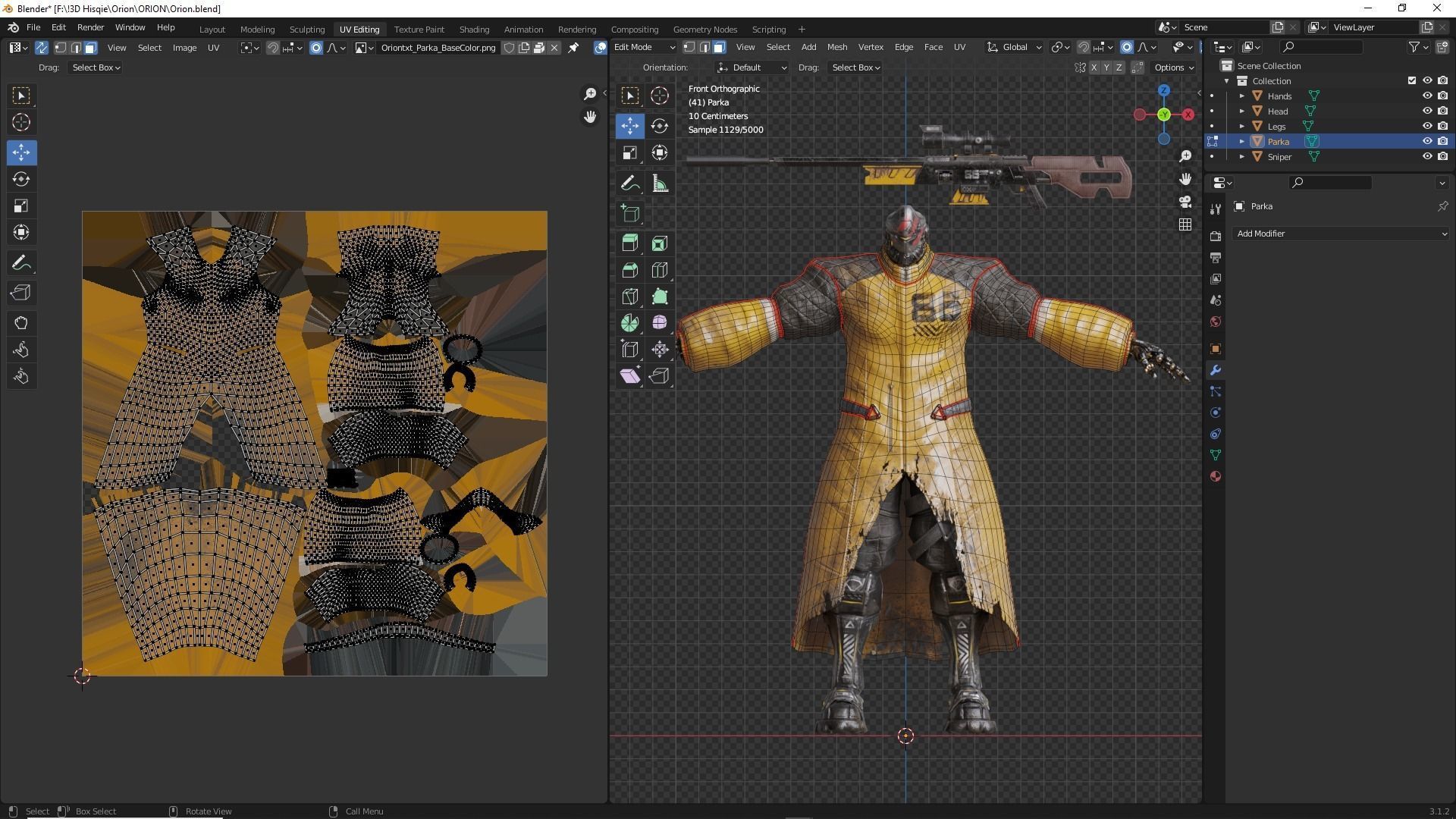Select the Spin tool
This screenshot has height=819, width=1456.
tap(630, 323)
